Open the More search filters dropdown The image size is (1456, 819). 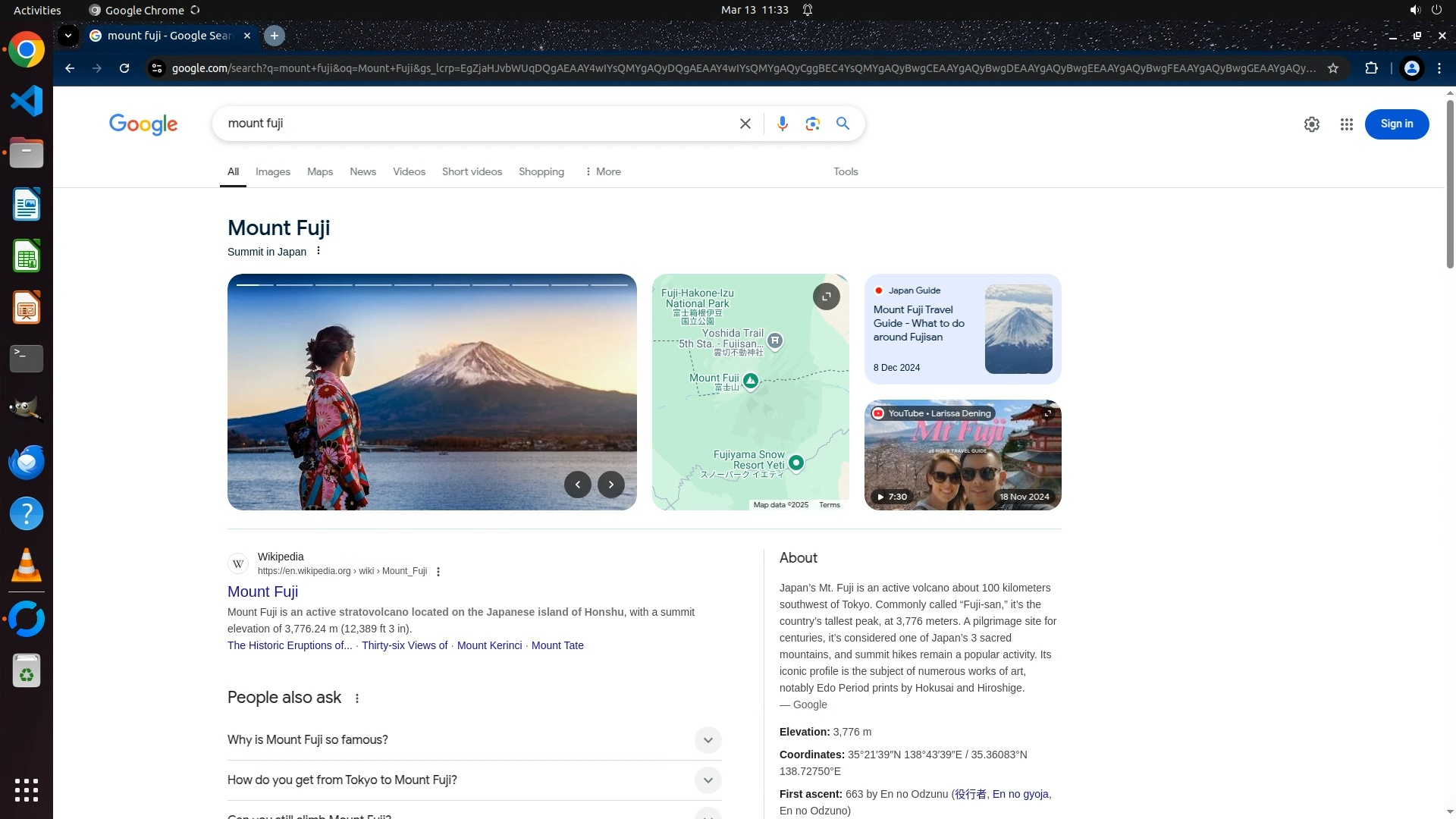click(x=603, y=172)
